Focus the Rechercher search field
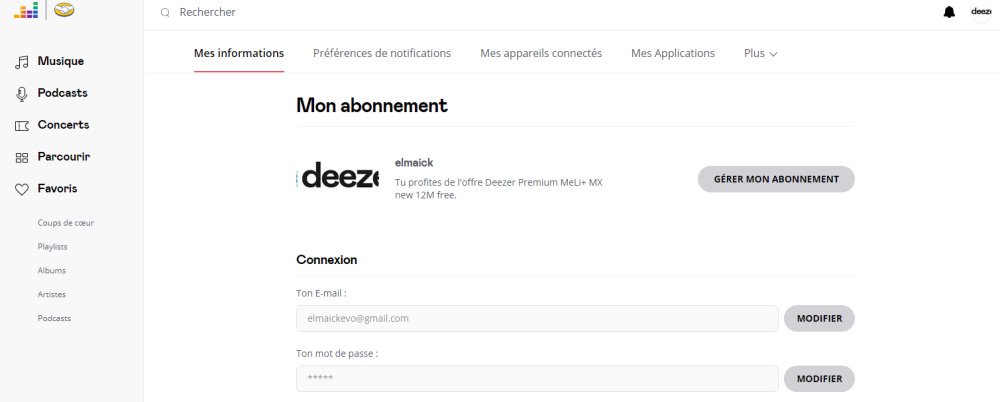This screenshot has height=402, width=1000. [x=400, y=13]
